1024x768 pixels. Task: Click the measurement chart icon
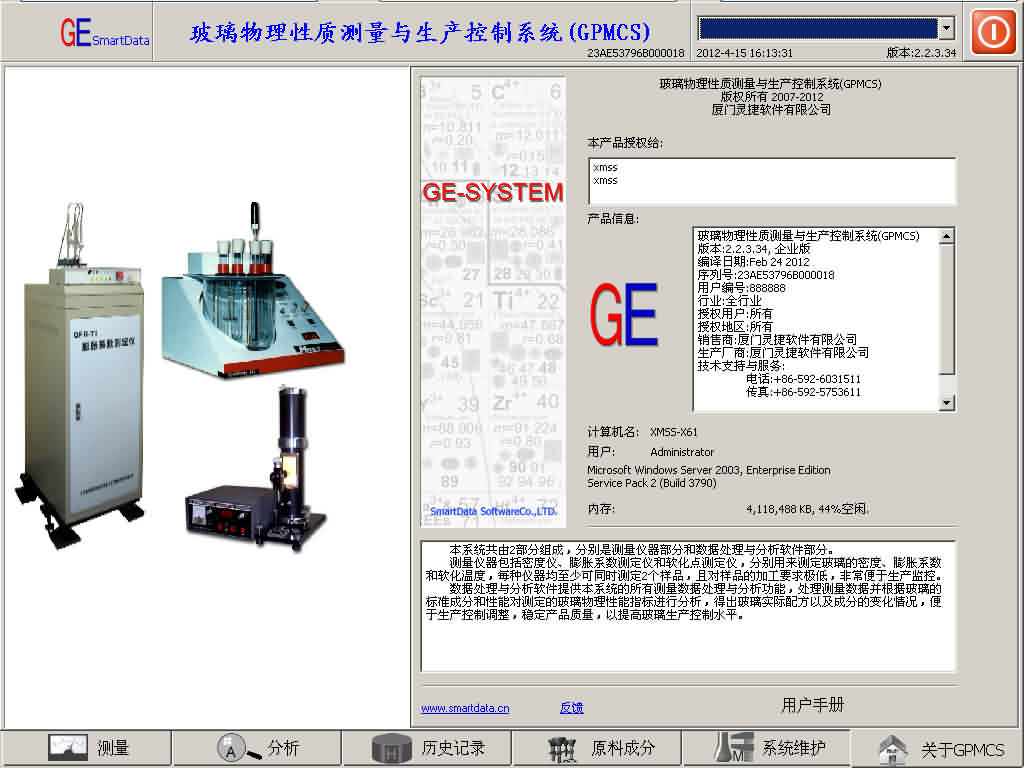[x=68, y=748]
